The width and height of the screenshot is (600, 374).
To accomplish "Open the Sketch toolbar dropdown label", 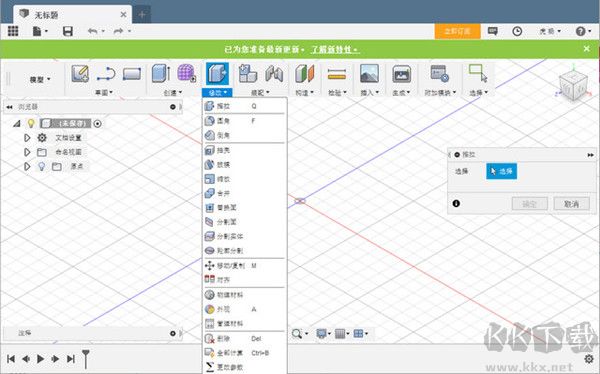I will pyautogui.click(x=104, y=92).
